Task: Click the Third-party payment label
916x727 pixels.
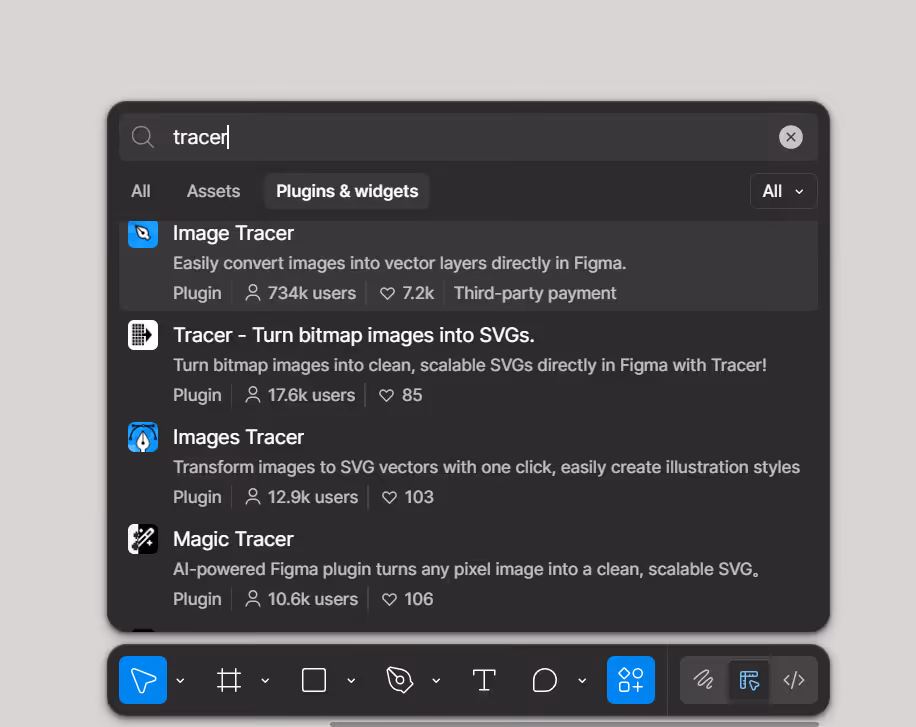Action: point(535,293)
